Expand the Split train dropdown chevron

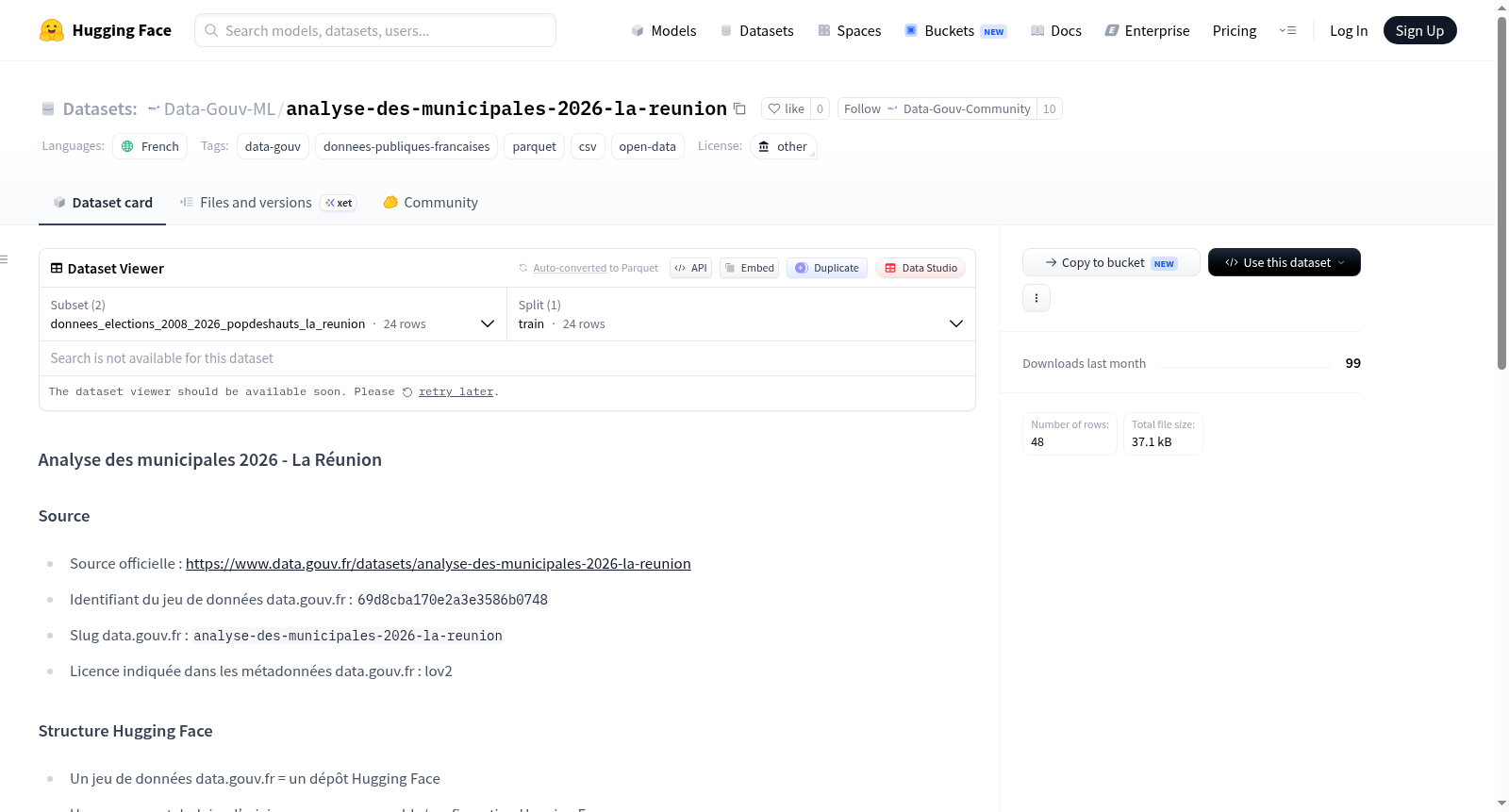(x=956, y=323)
